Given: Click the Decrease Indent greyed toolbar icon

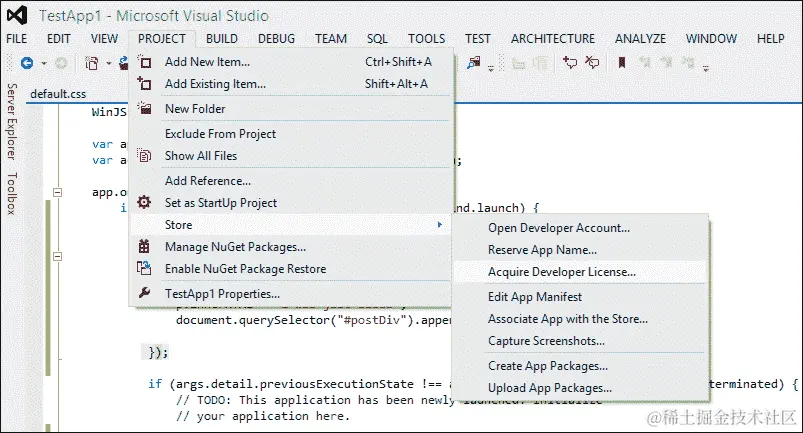Looking at the screenshot, I should coord(518,63).
